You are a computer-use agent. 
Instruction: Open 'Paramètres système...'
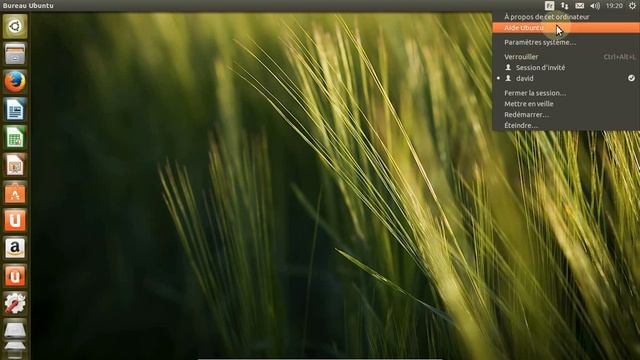click(x=566, y=42)
